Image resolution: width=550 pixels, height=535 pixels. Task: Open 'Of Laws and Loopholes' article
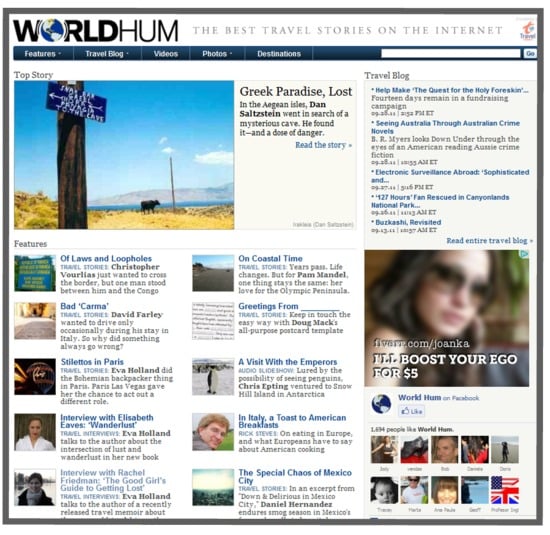click(106, 259)
